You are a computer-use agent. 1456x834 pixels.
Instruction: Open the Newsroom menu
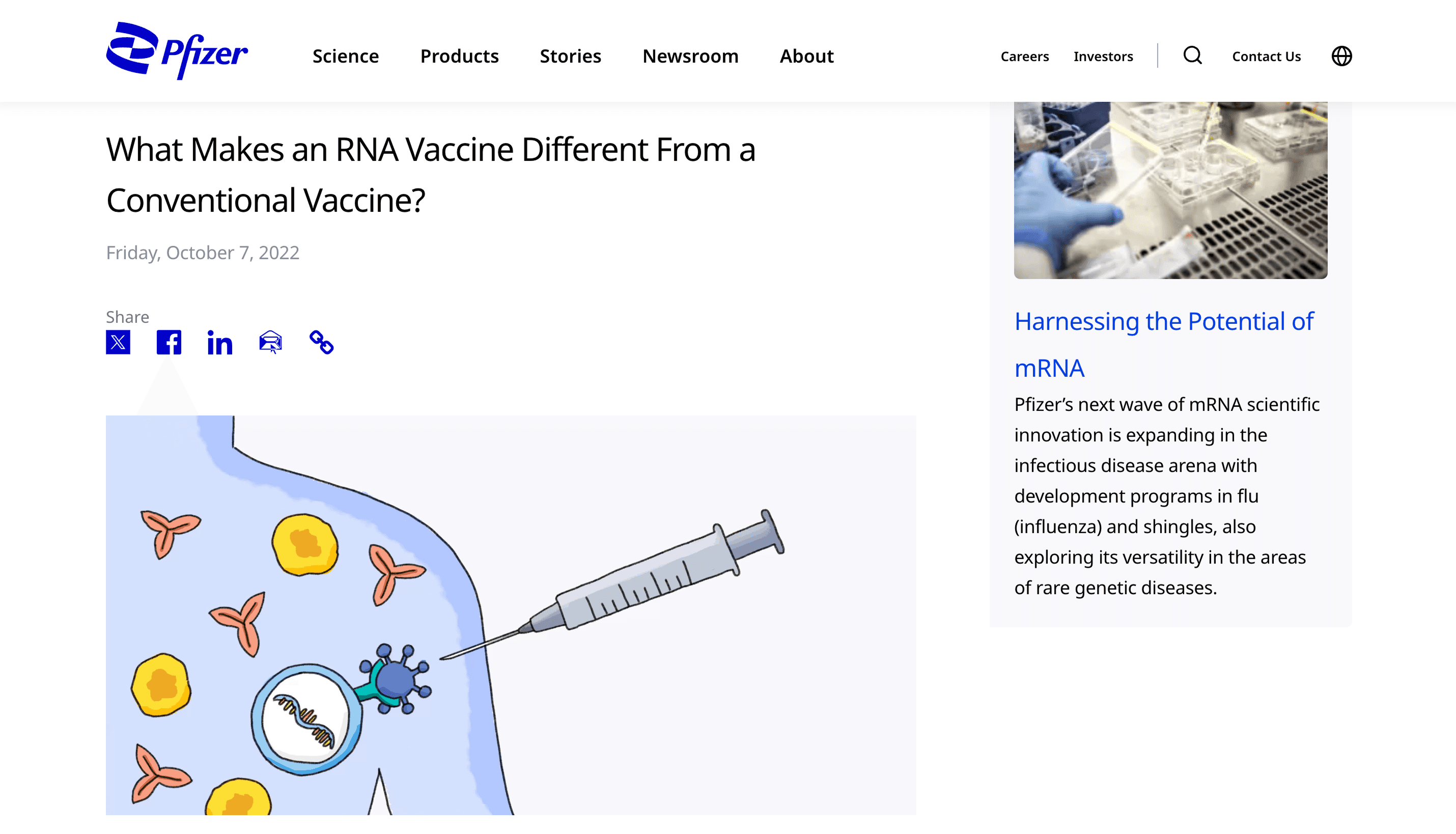tap(690, 56)
